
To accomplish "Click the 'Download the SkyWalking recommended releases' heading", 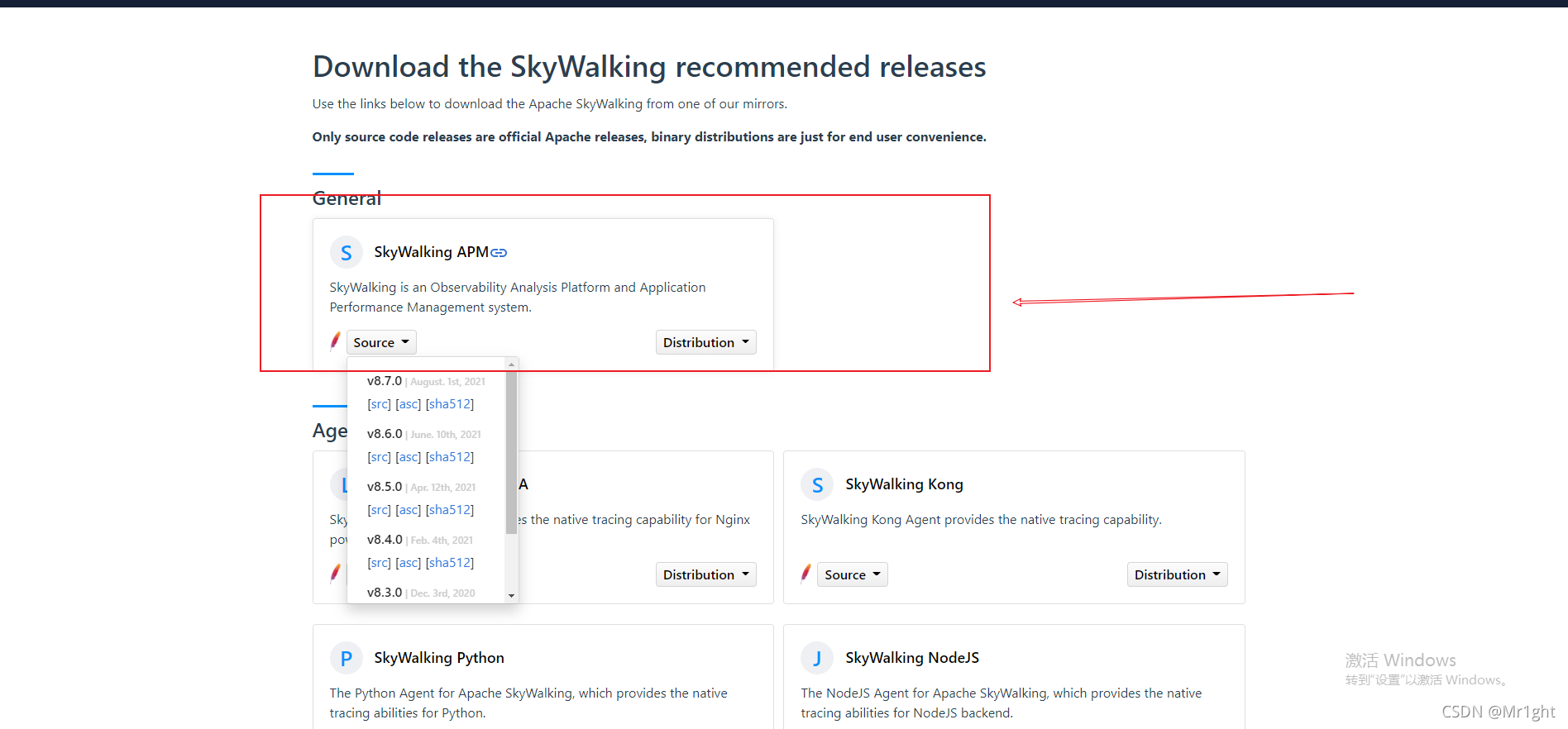I will click(x=649, y=67).
